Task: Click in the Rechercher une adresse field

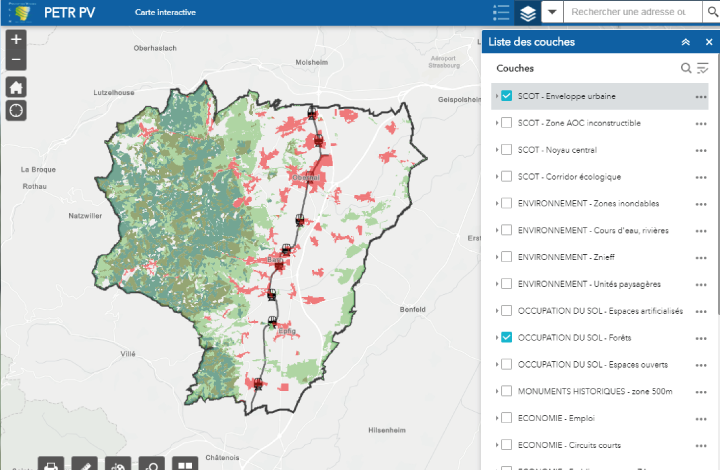Action: (633, 12)
